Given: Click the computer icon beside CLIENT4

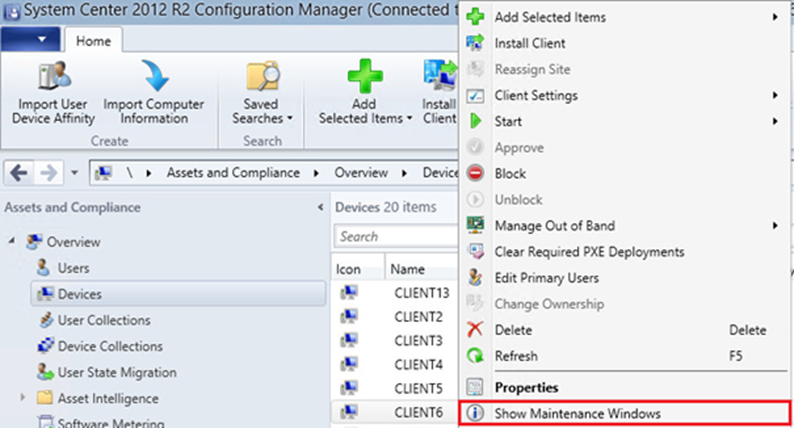Looking at the screenshot, I should pos(349,364).
